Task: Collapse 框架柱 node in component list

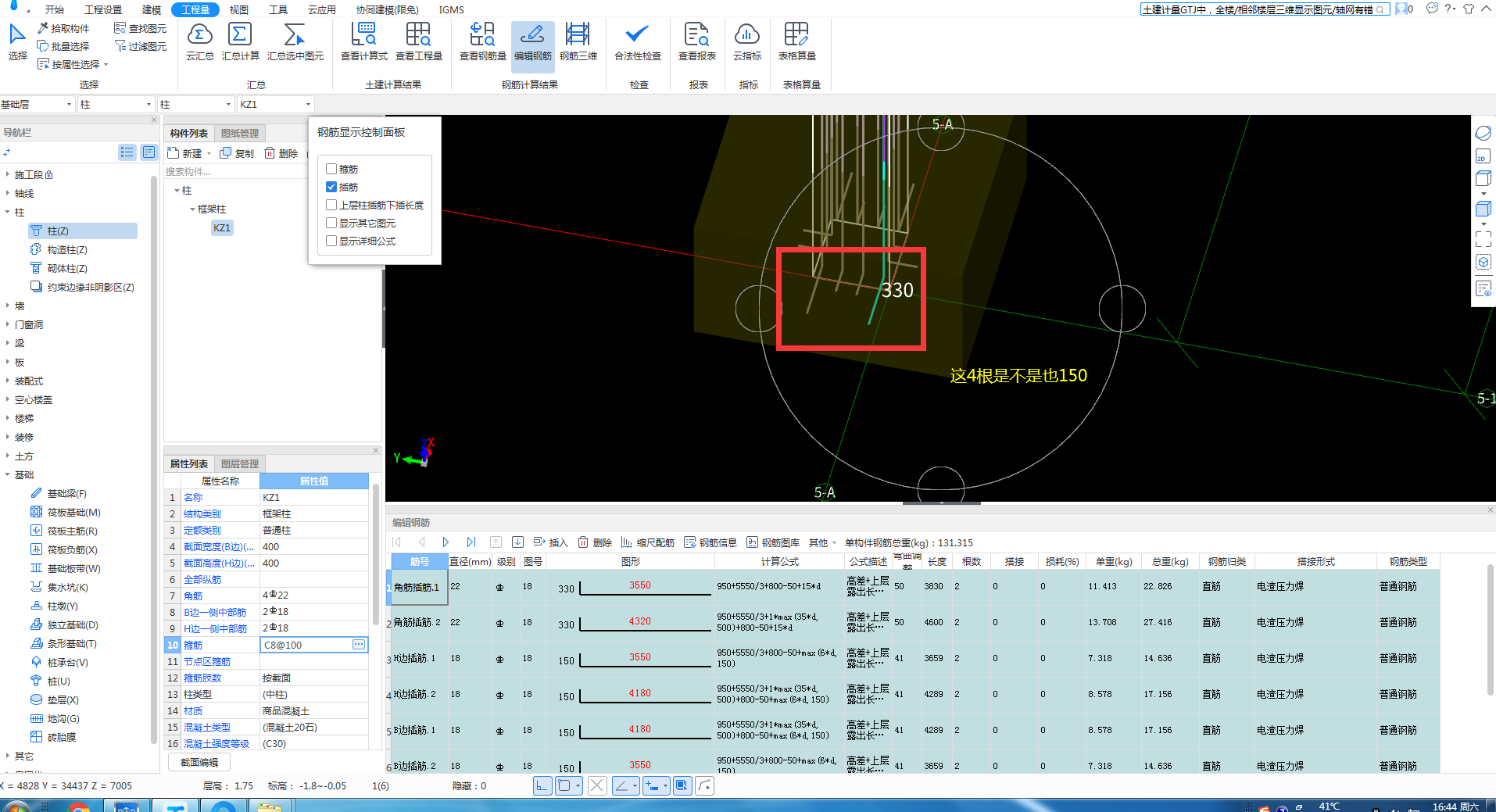Action: pos(192,209)
